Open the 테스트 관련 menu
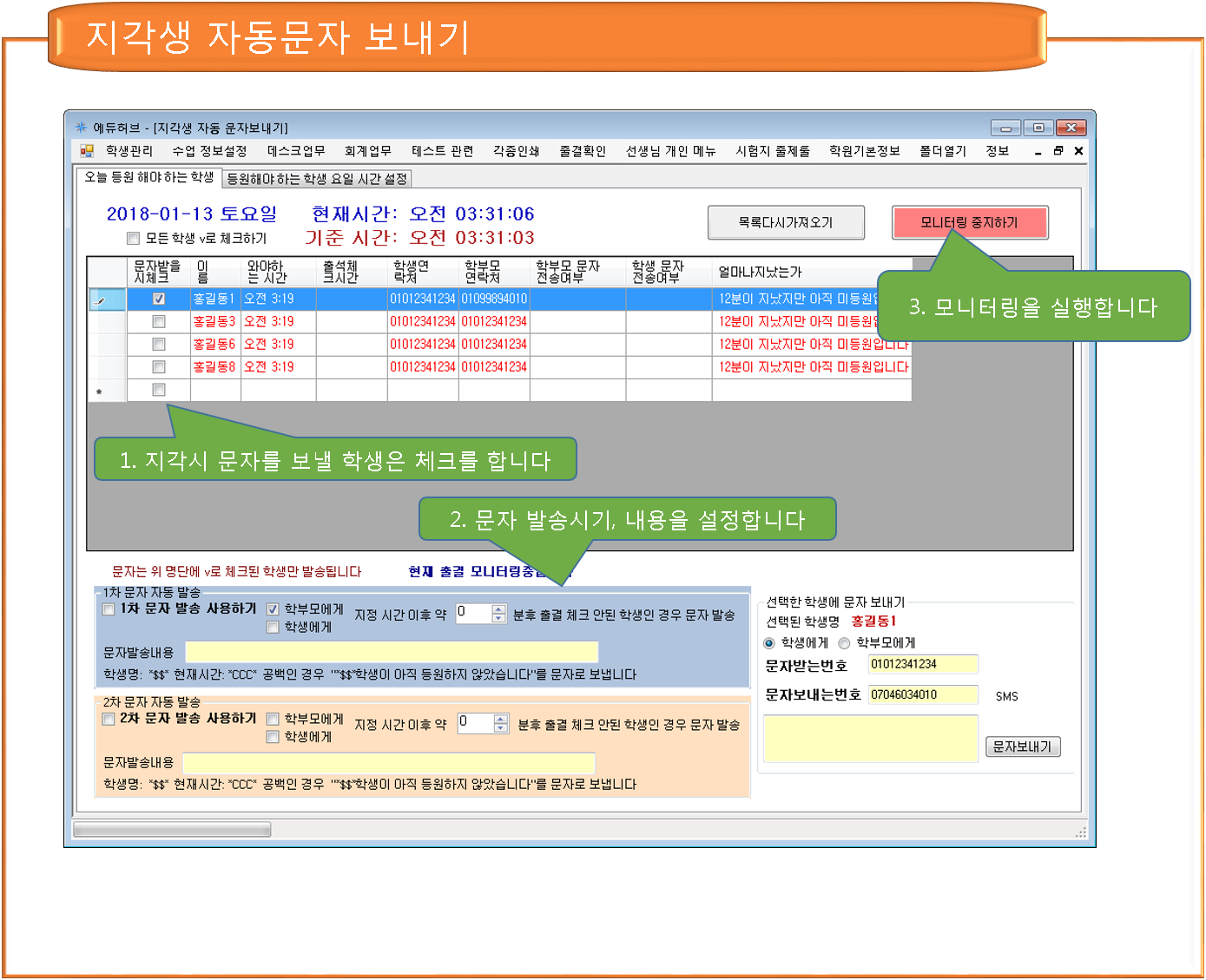Image resolution: width=1206 pixels, height=980 pixels. (x=443, y=151)
